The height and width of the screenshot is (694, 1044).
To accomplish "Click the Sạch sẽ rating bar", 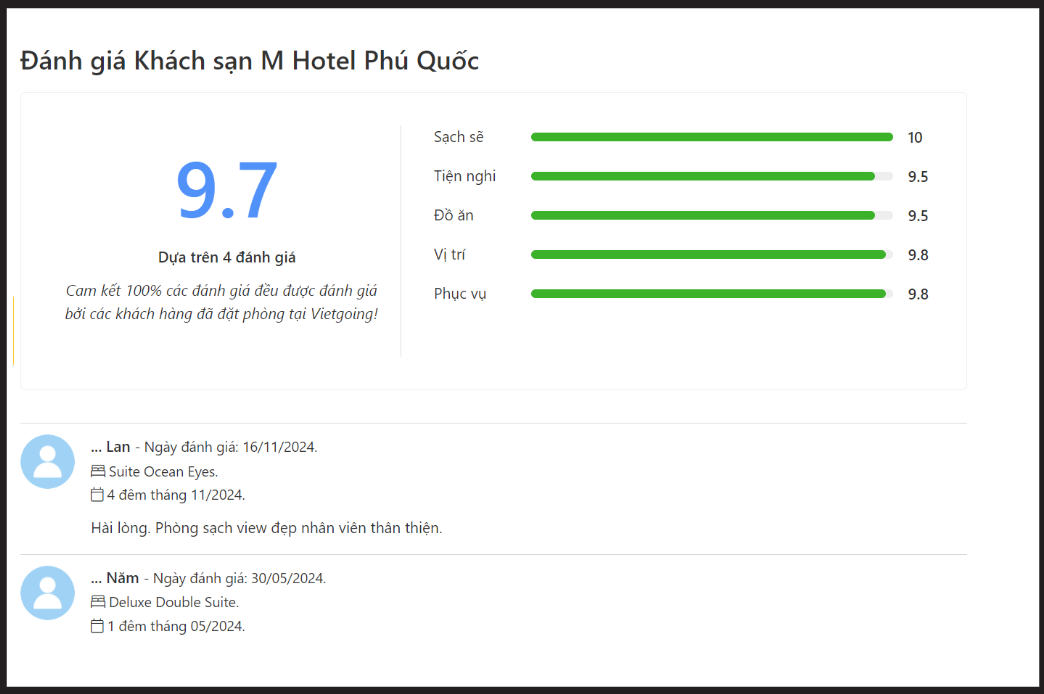I will [712, 137].
